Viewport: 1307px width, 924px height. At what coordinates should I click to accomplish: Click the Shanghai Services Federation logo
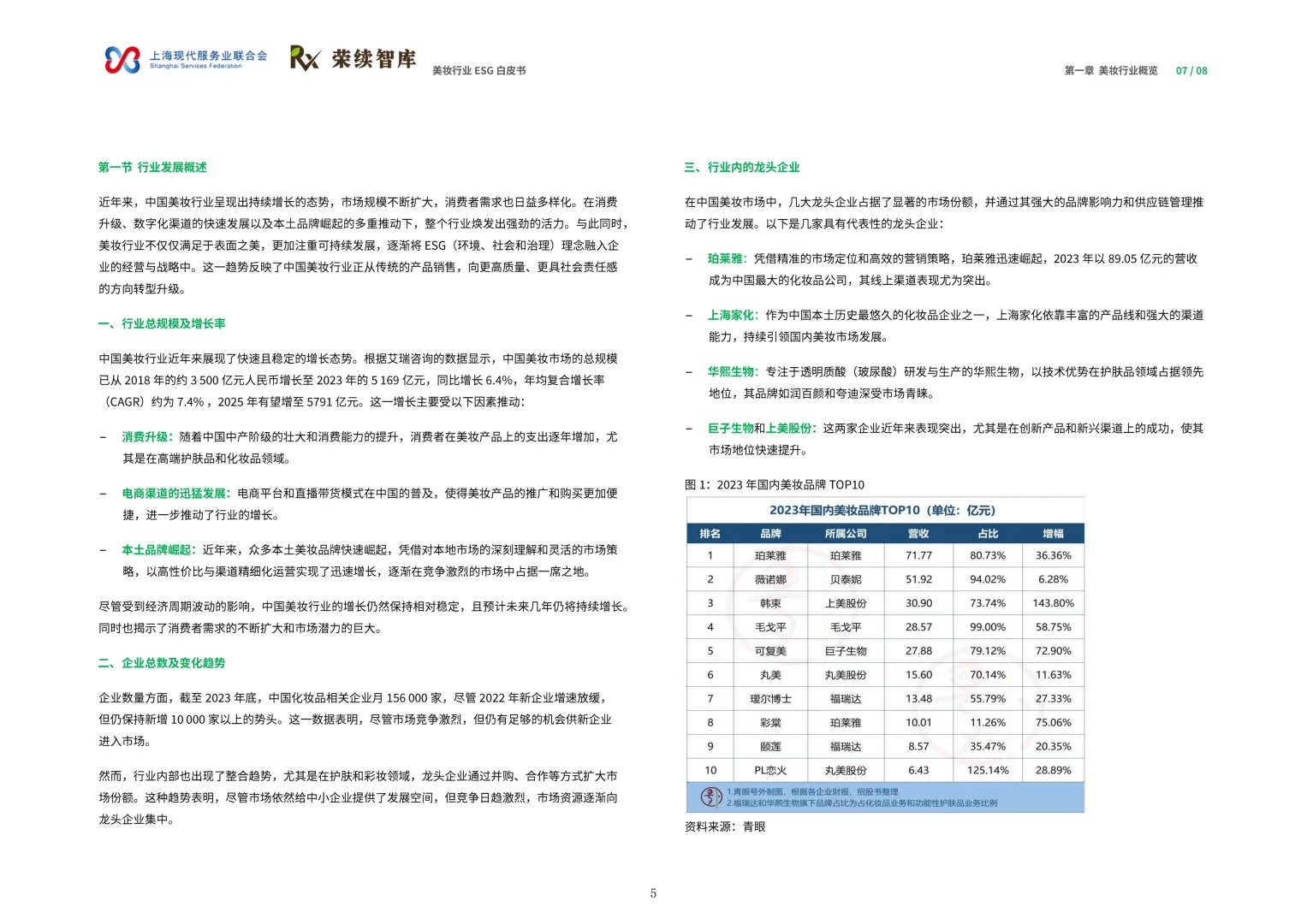[186, 59]
